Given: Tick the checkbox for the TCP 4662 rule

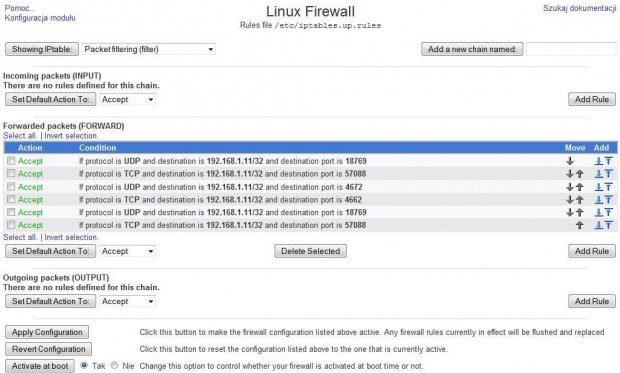Looking at the screenshot, I should tap(11, 199).
